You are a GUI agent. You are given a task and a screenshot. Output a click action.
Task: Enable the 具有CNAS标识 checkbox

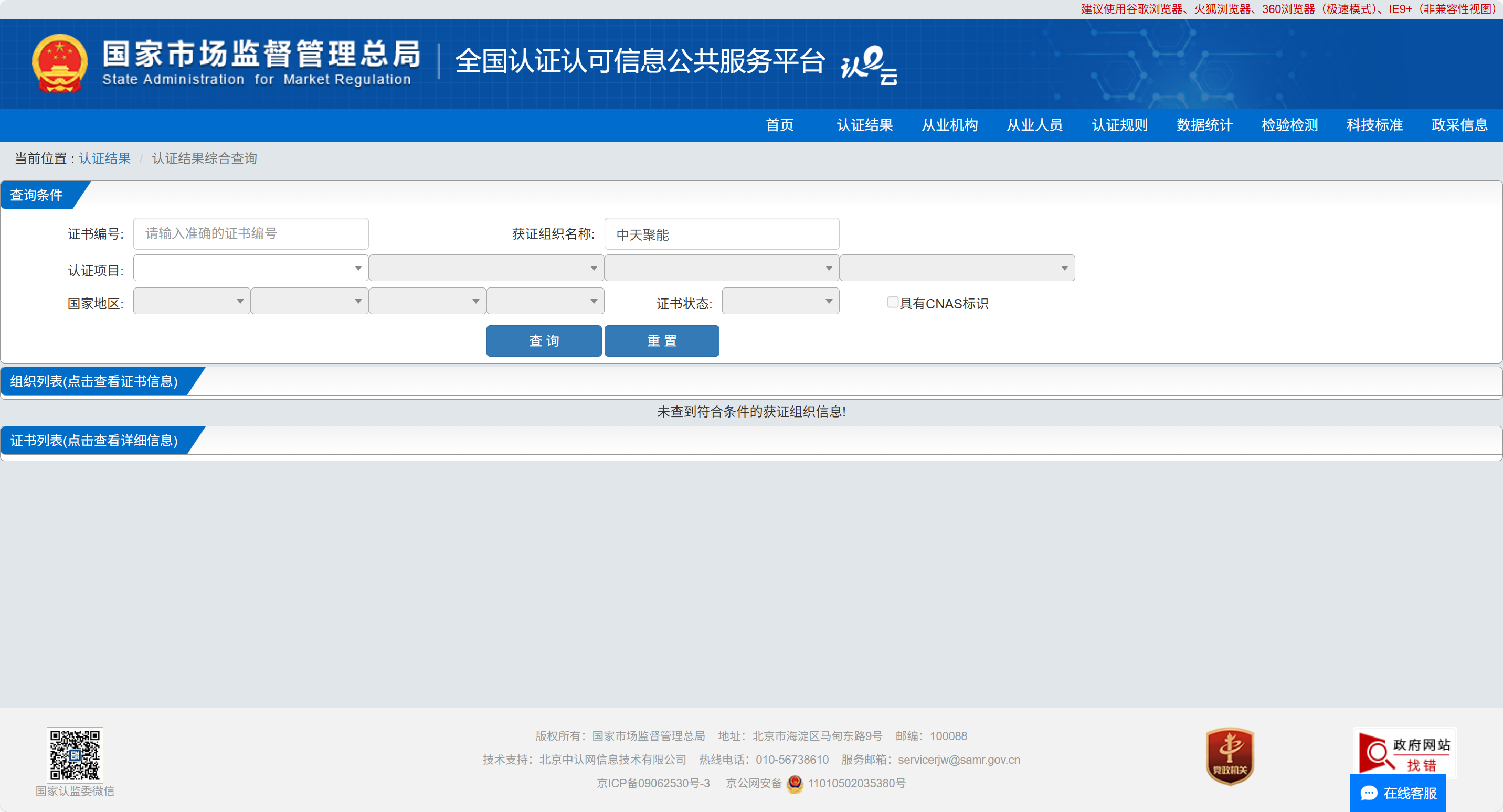pos(892,302)
